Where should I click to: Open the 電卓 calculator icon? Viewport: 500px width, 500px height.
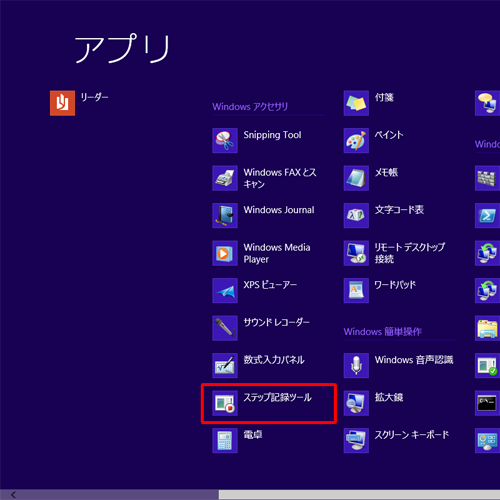(225, 441)
